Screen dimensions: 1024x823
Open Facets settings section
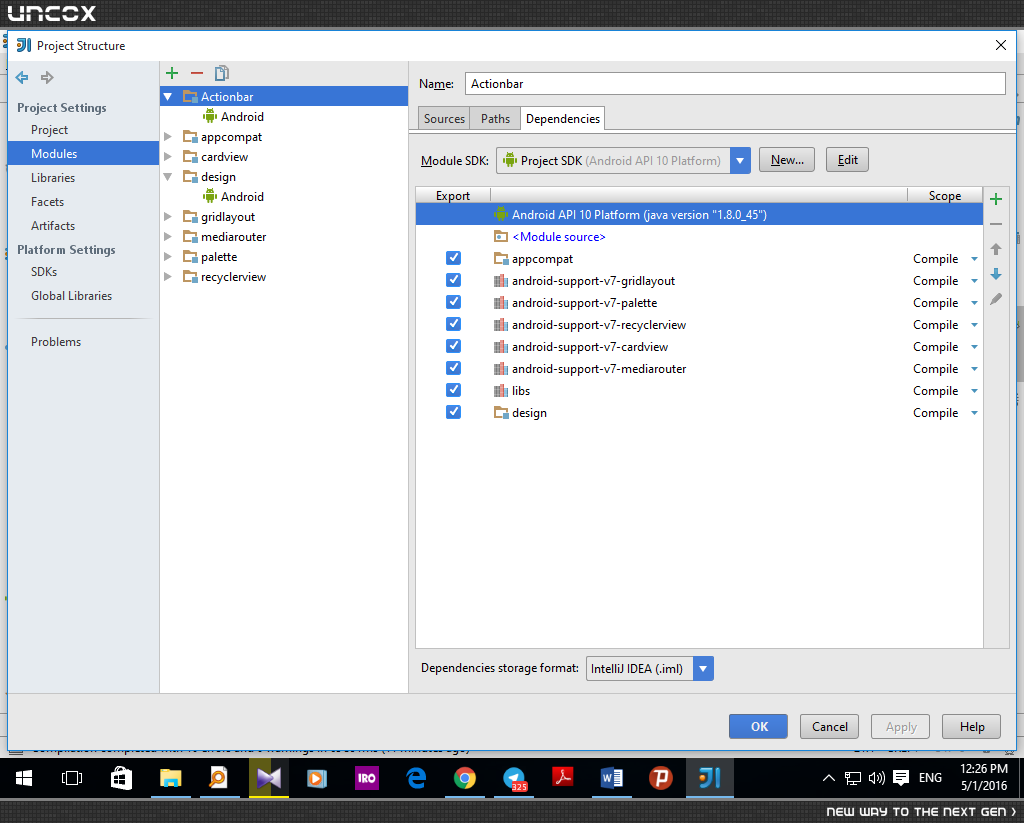[x=48, y=202]
